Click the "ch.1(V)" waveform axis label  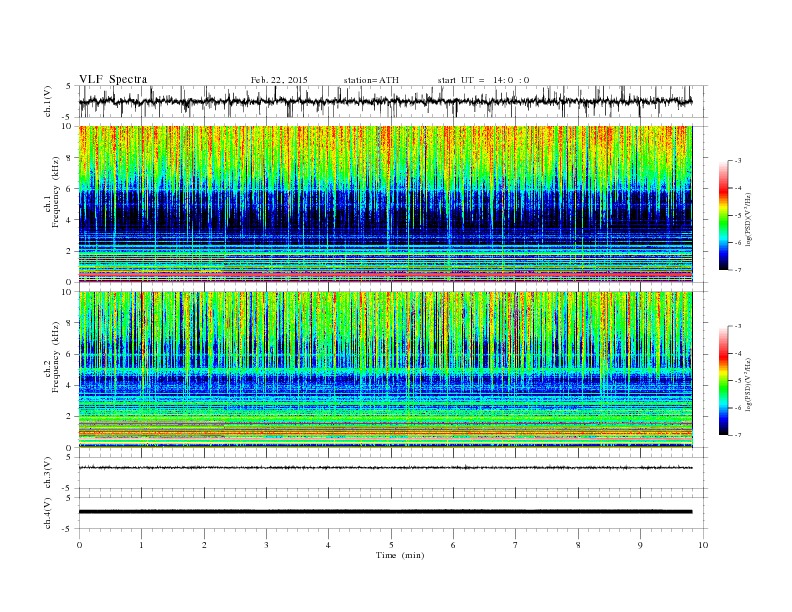pyautogui.click(x=48, y=100)
